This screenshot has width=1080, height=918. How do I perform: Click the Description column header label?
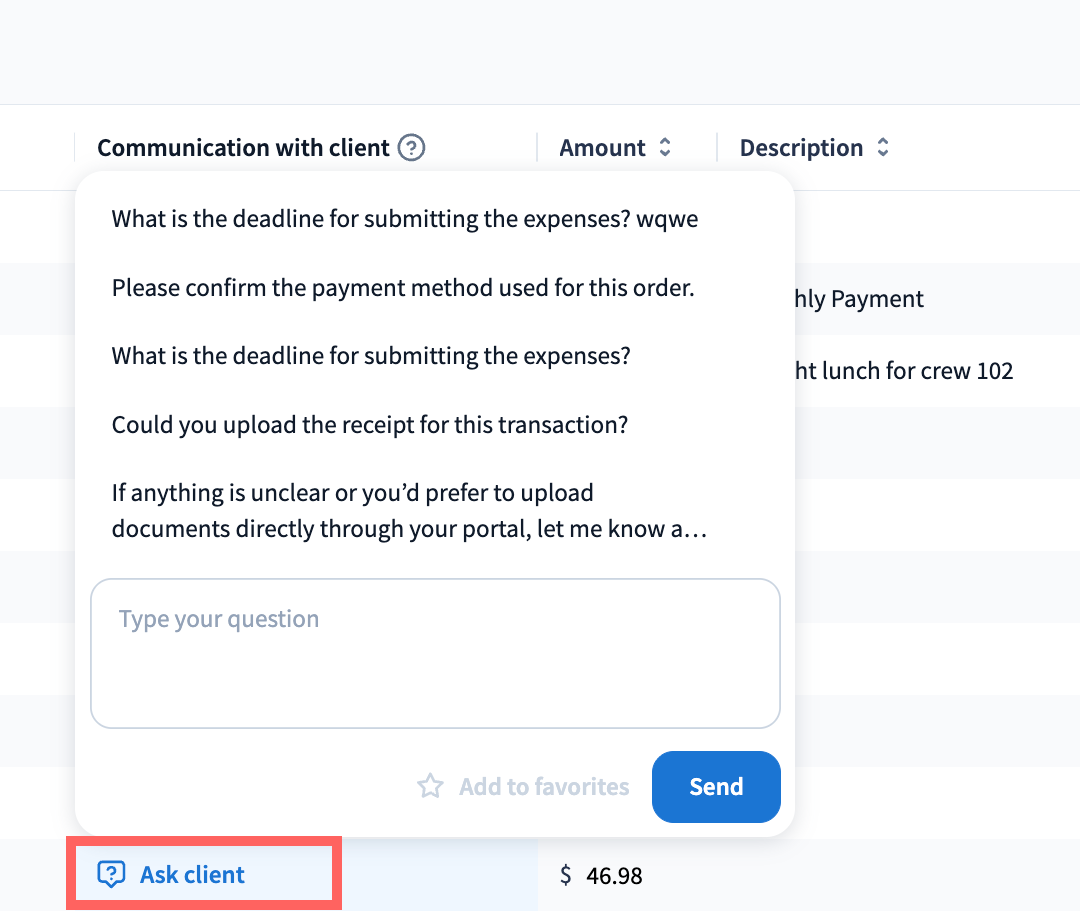(801, 148)
